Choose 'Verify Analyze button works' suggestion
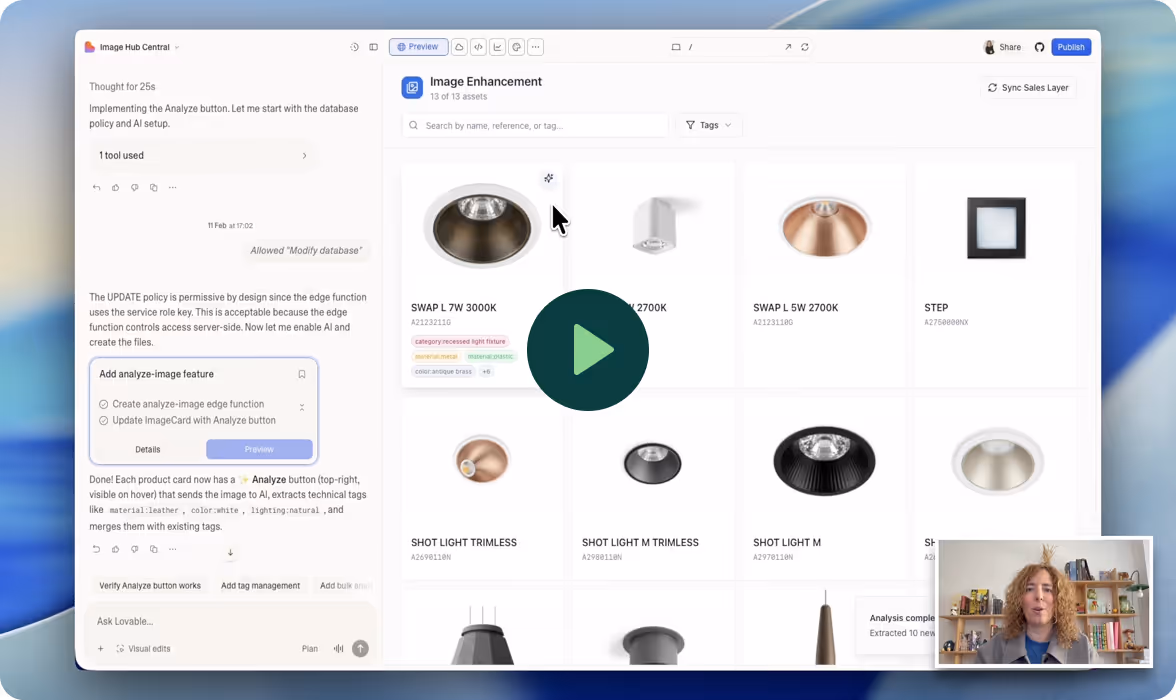The image size is (1176, 700). point(150,586)
